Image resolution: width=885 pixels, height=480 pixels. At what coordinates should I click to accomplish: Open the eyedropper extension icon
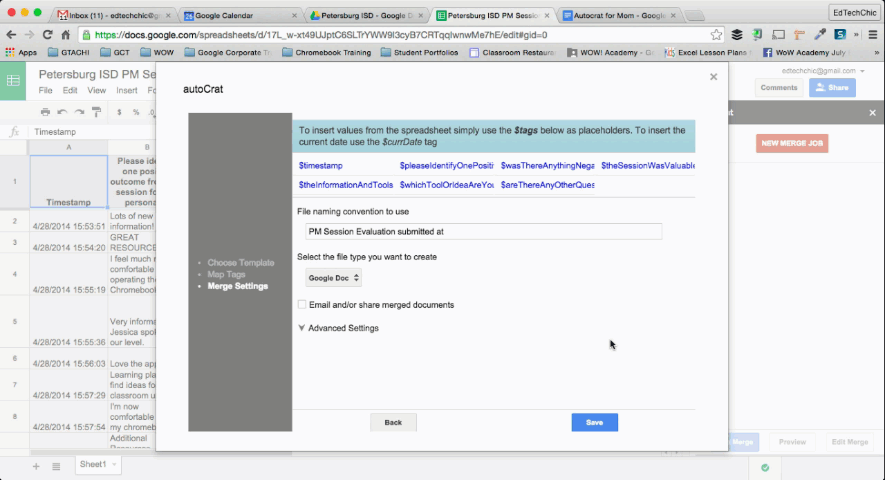820,35
